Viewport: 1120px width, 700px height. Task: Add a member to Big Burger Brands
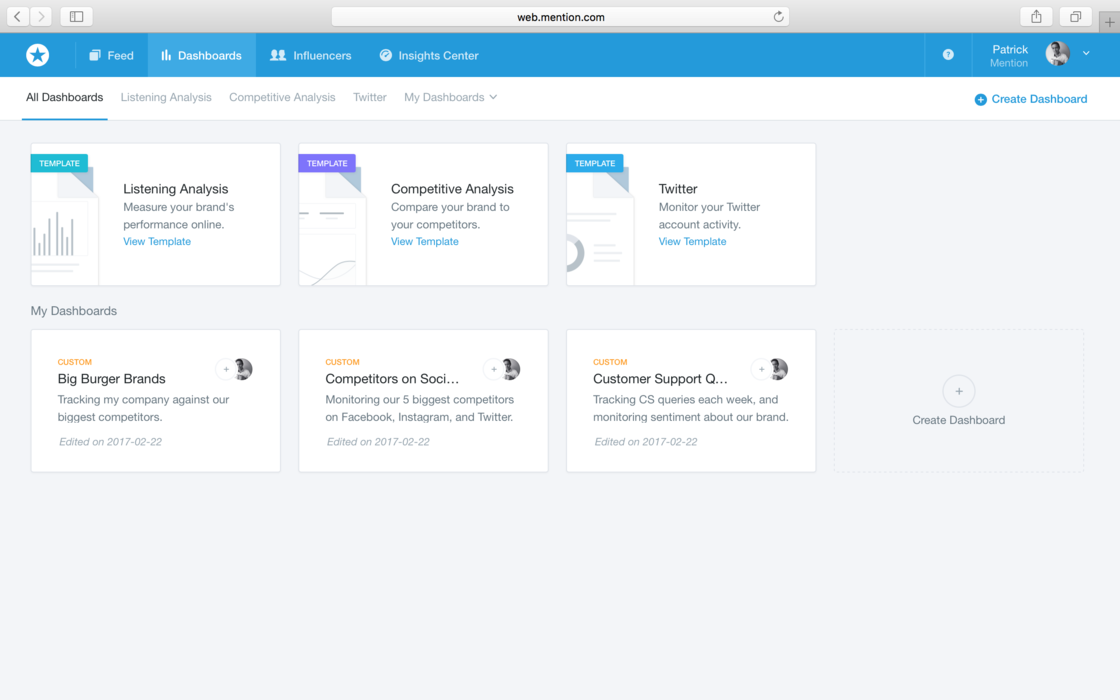[x=226, y=370]
